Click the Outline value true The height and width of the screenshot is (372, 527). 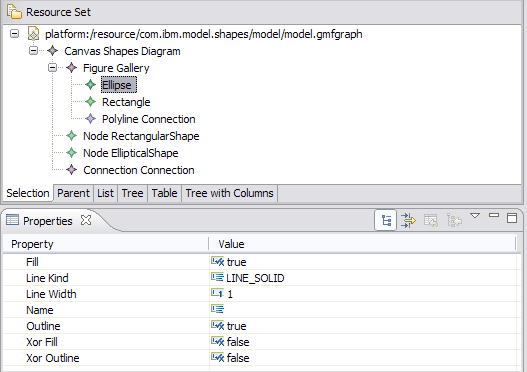[x=236, y=326]
